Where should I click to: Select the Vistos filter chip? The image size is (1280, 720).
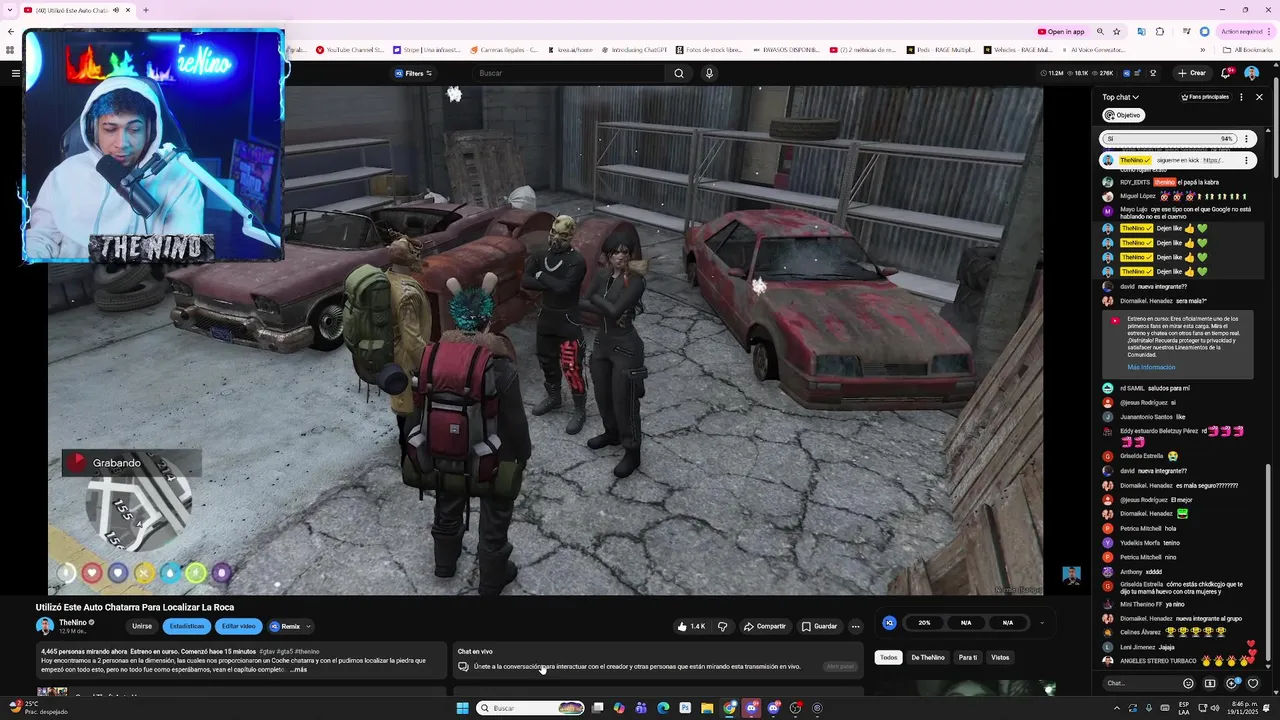pos(1000,657)
